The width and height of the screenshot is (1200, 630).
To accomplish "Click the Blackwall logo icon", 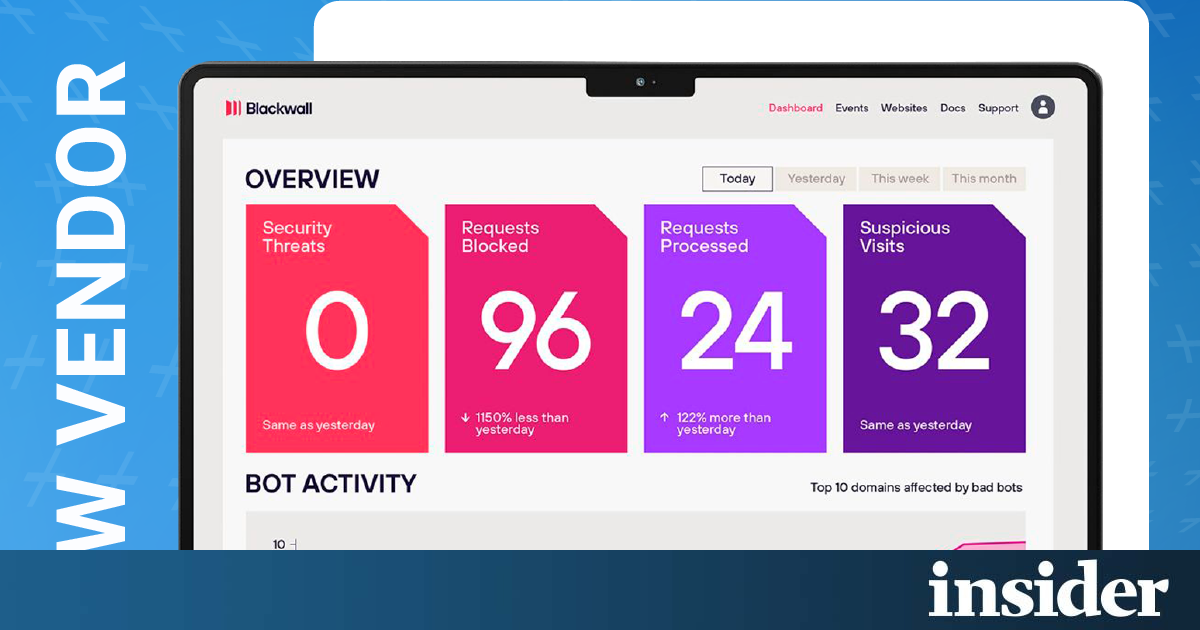I will point(233,108).
